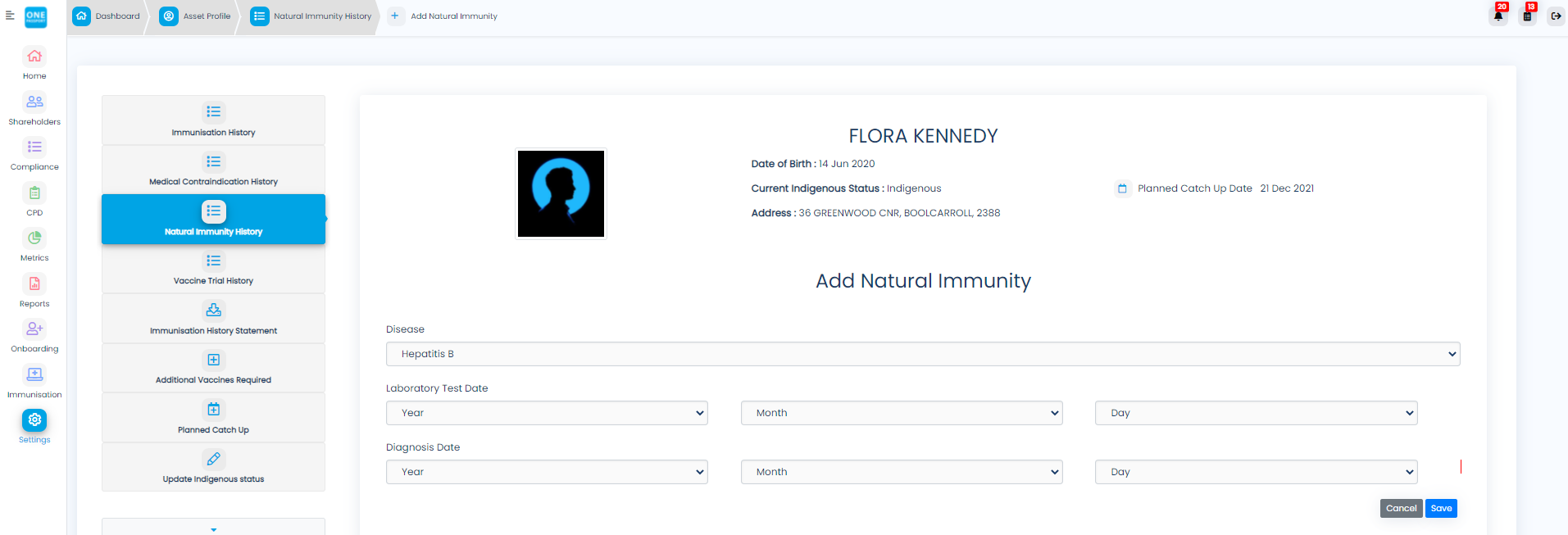Open Settings gear in the sidebar
The image size is (1568, 535).
tap(34, 420)
